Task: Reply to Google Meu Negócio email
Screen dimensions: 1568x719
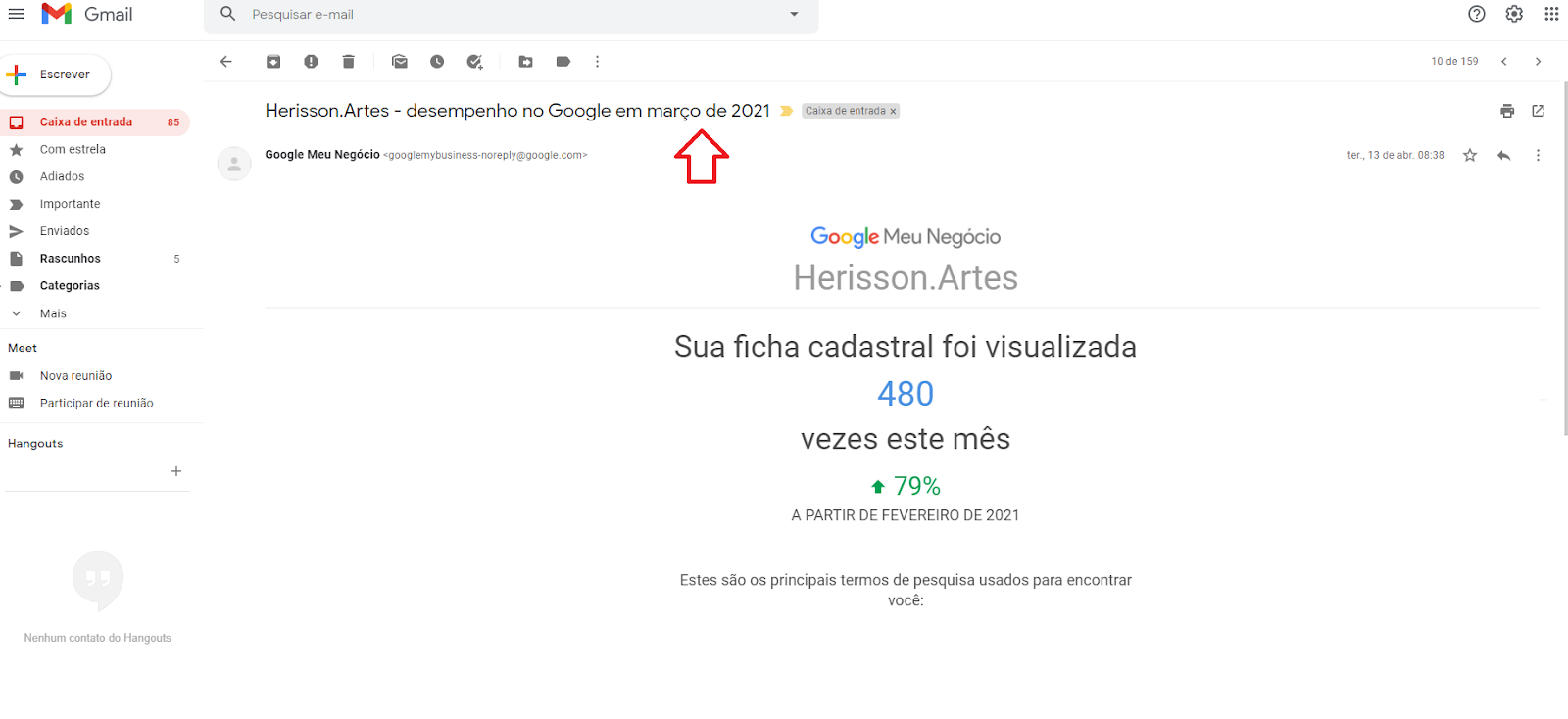Action: 1504,155
